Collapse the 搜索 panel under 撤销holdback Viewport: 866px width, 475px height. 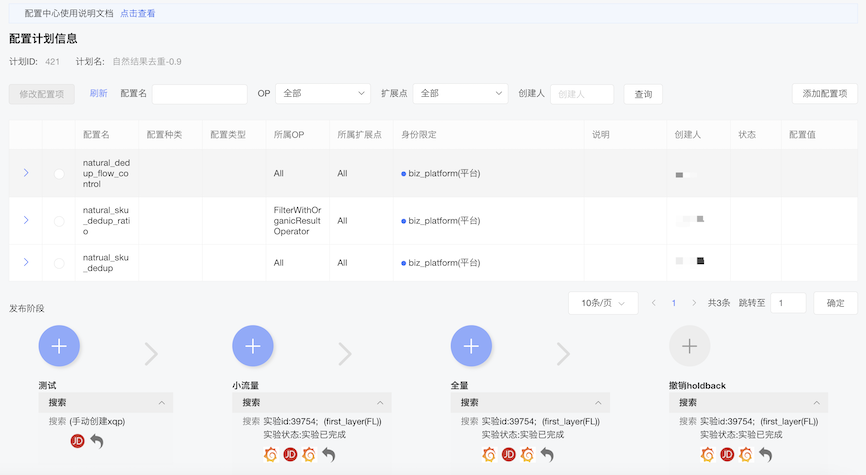click(748, 403)
